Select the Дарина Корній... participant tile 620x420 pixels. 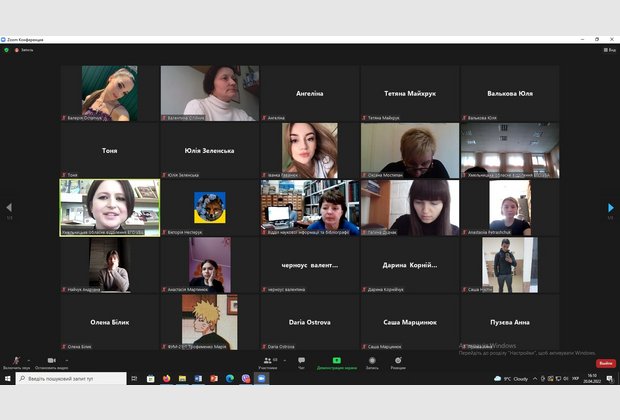click(x=410, y=265)
